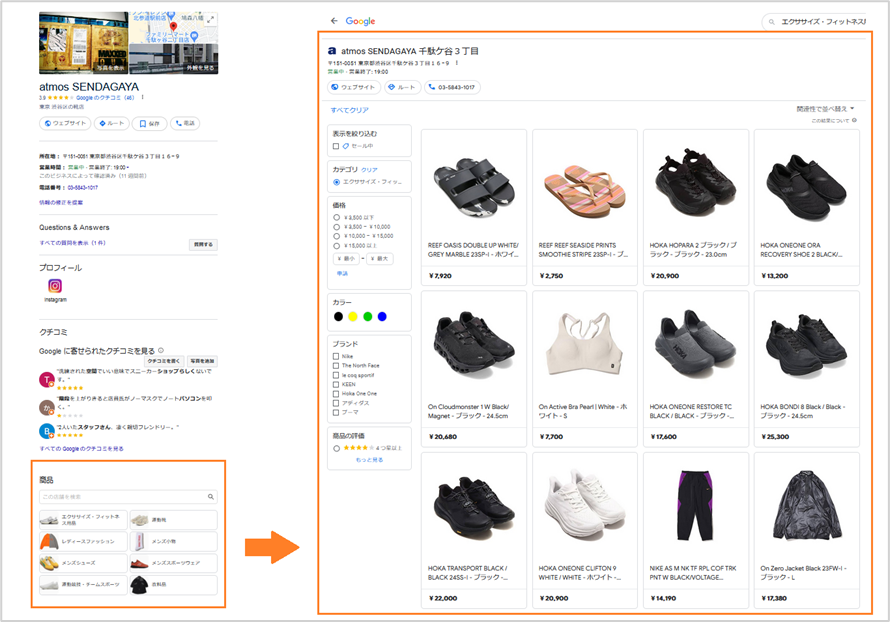
Task: Click the ルート button in left panel
Action: pyautogui.click(x=111, y=123)
